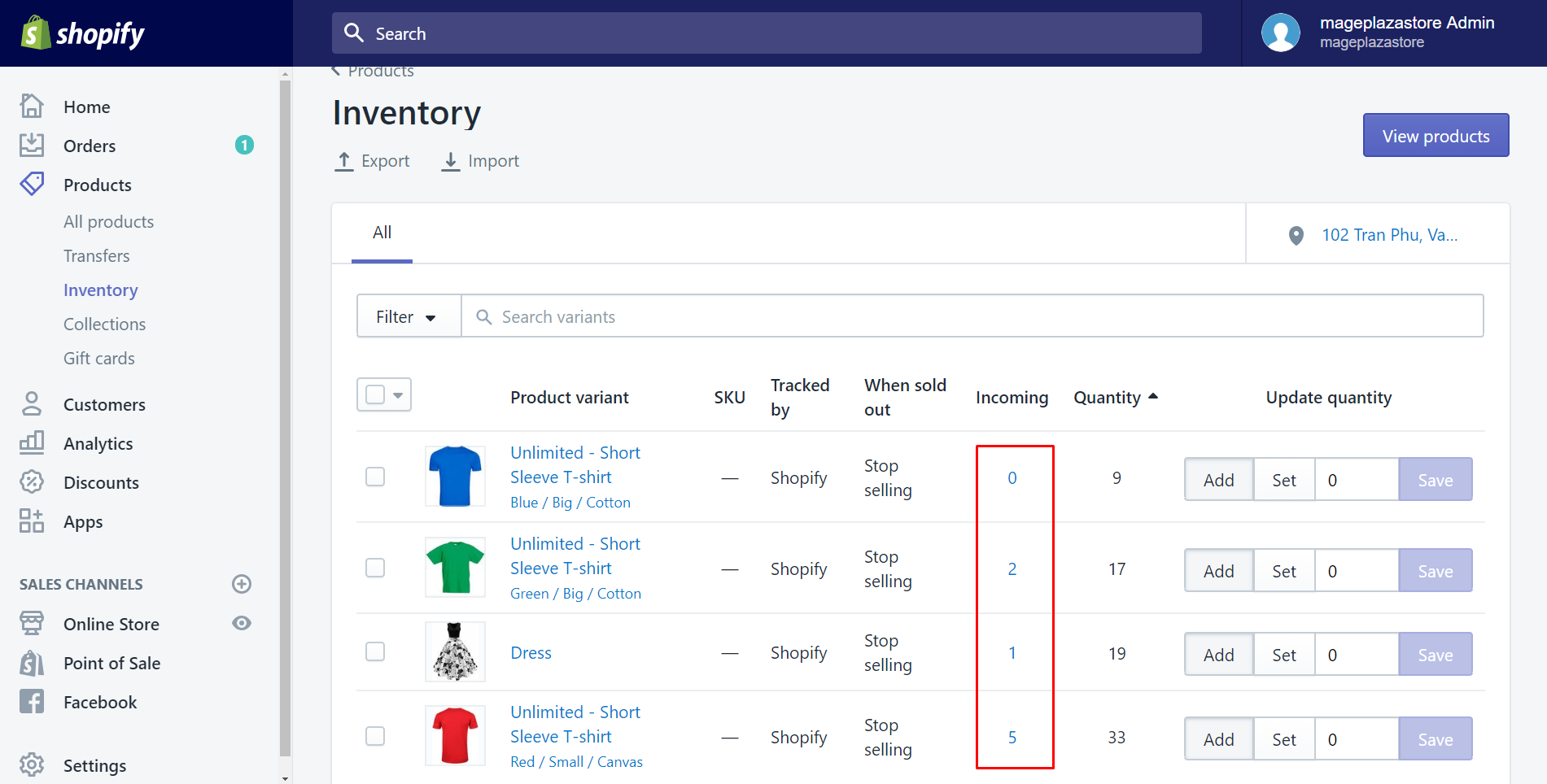Screen dimensions: 1547x784
Task: Expand the select-all checkbox dropdown arrow
Action: pos(398,395)
